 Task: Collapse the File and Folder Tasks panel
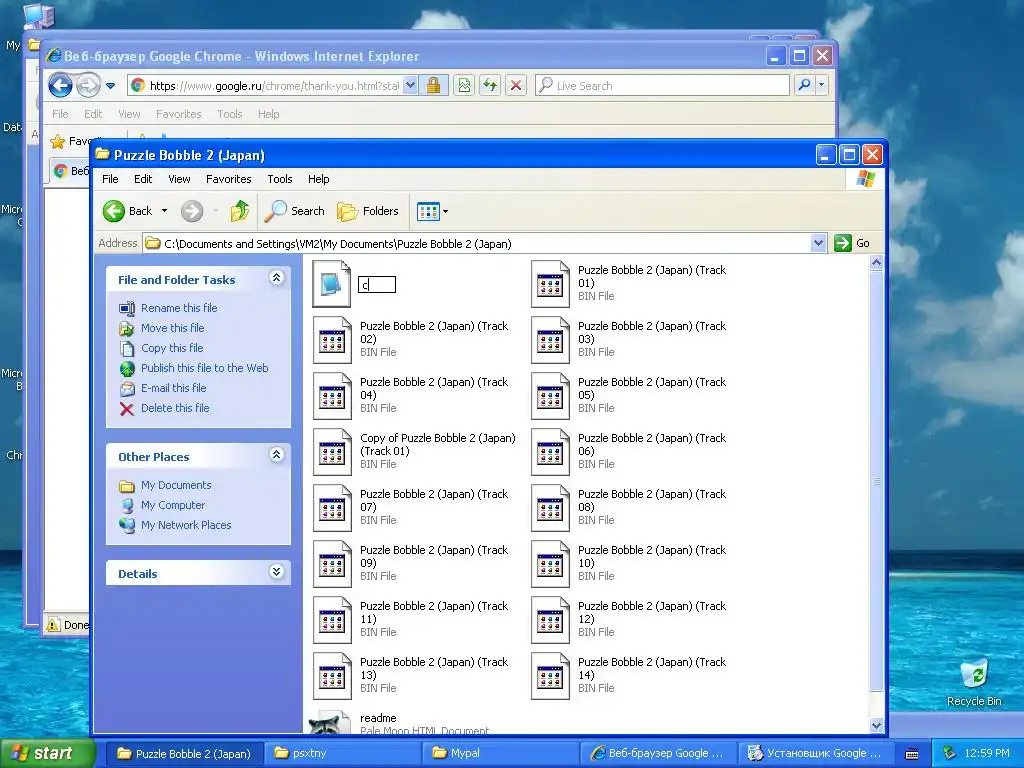276,278
